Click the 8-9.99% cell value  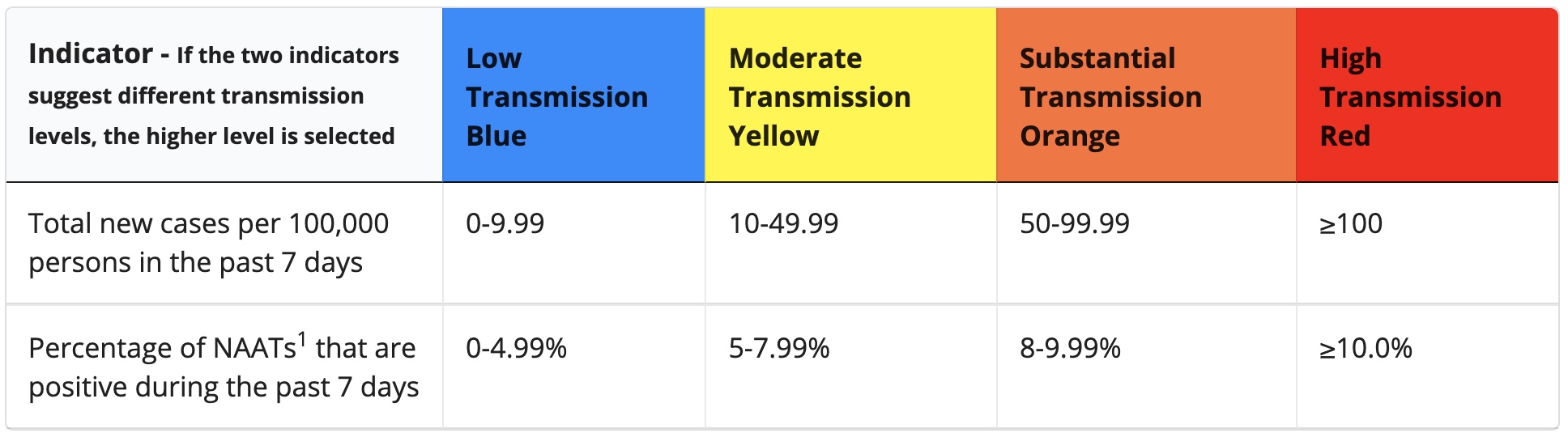(x=1070, y=348)
